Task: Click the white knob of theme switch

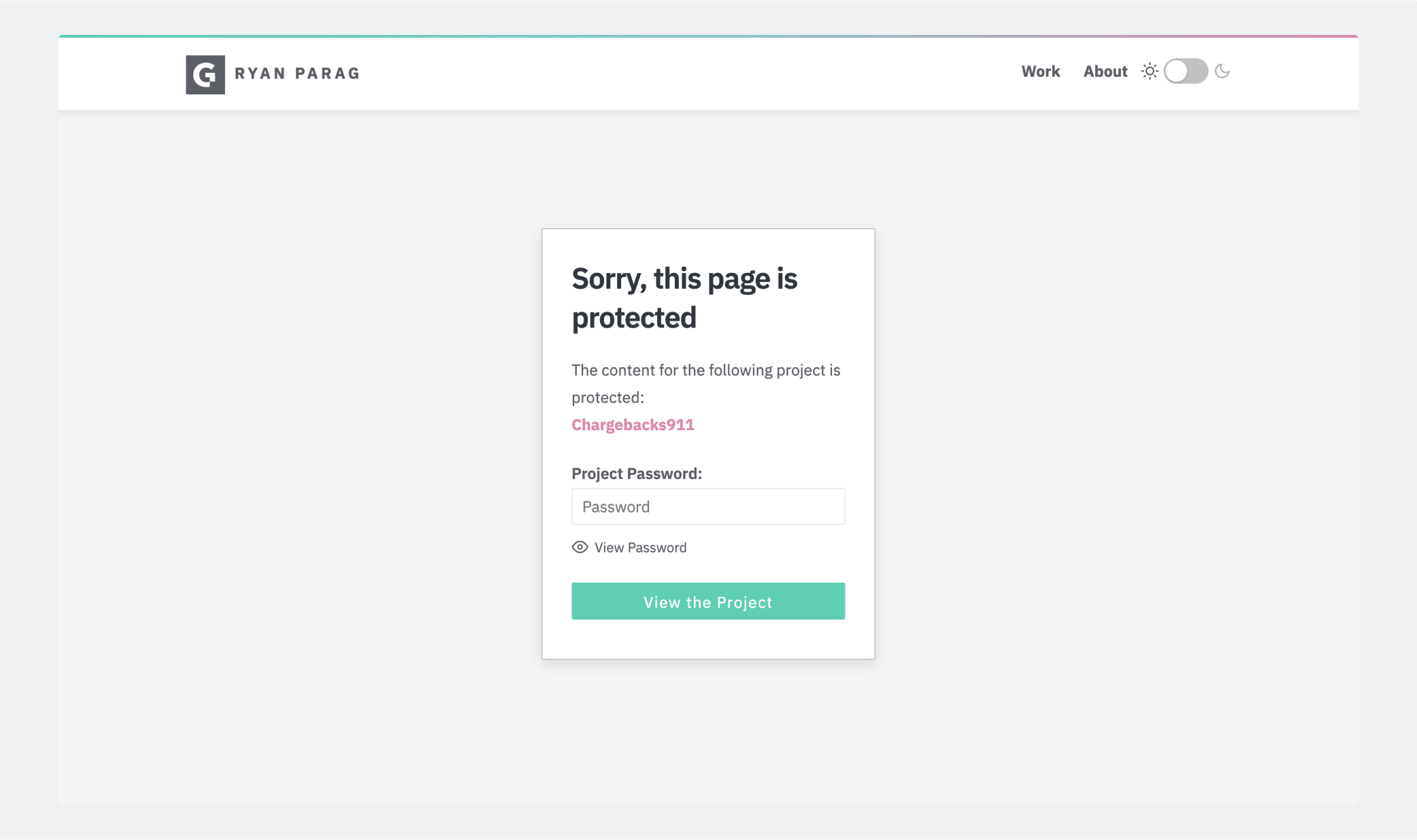Action: click(1176, 72)
